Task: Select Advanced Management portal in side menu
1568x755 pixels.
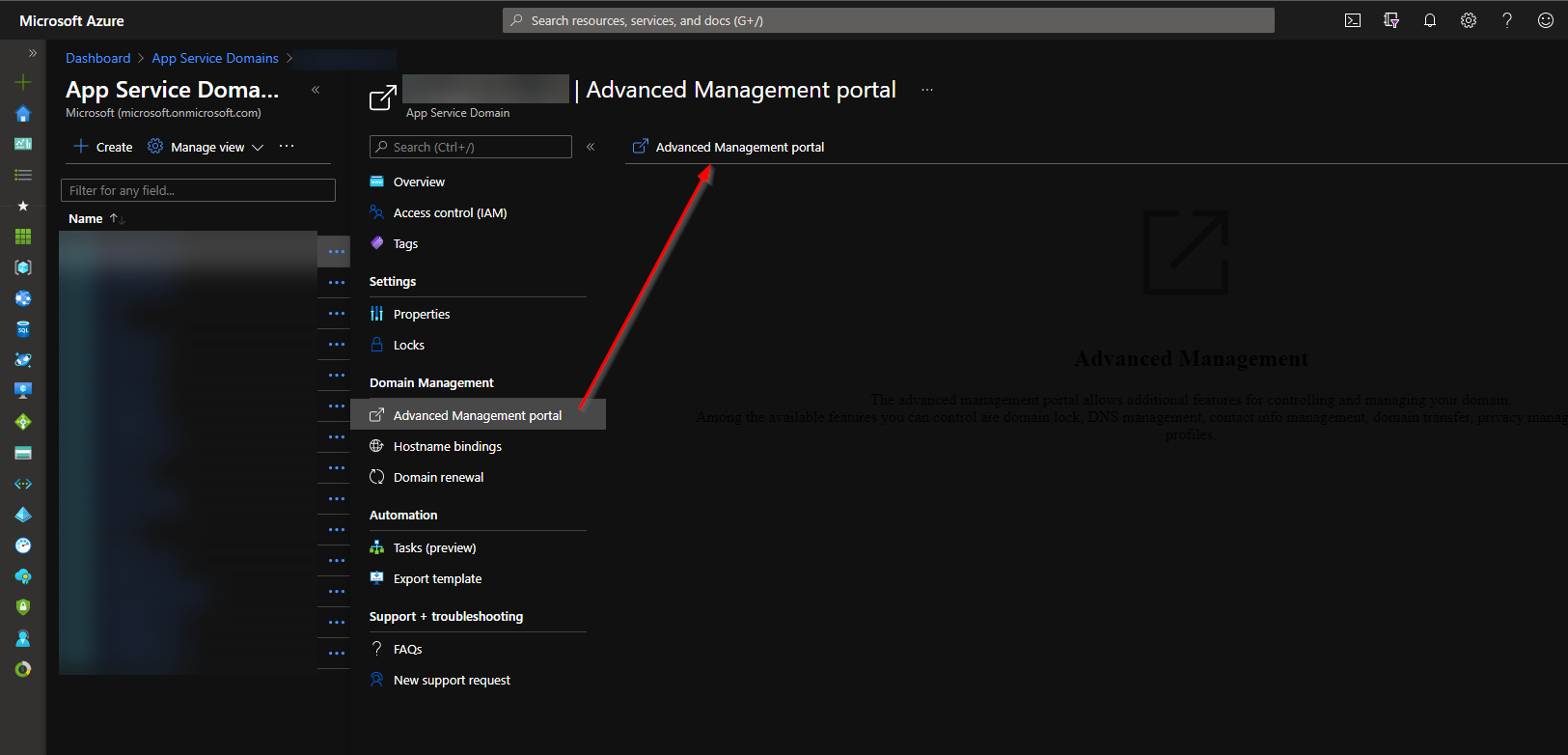Action: (x=478, y=415)
